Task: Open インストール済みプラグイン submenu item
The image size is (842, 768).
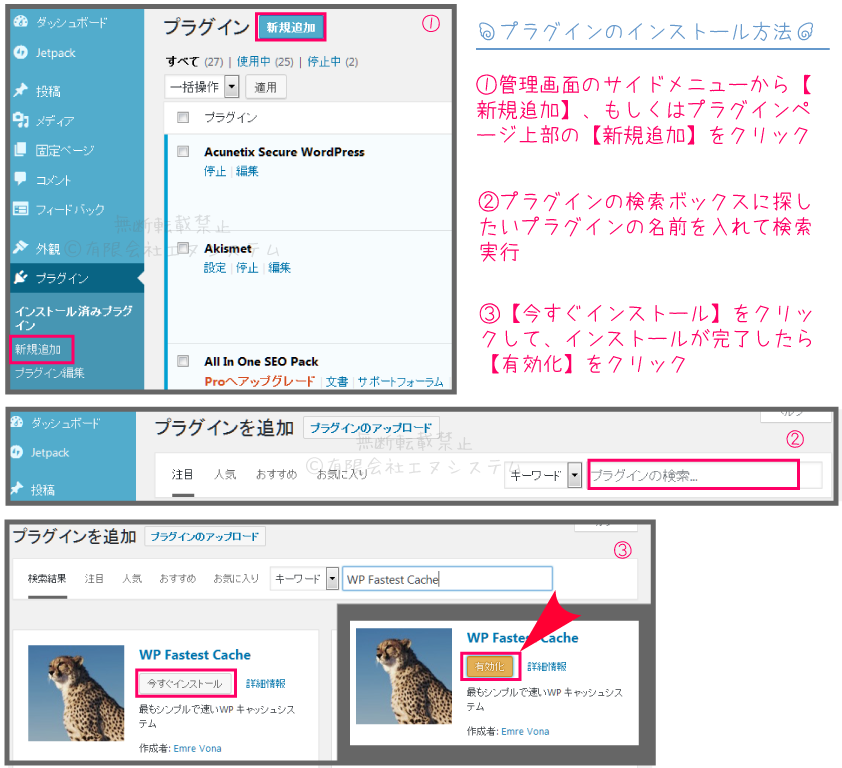Action: pos(74,317)
